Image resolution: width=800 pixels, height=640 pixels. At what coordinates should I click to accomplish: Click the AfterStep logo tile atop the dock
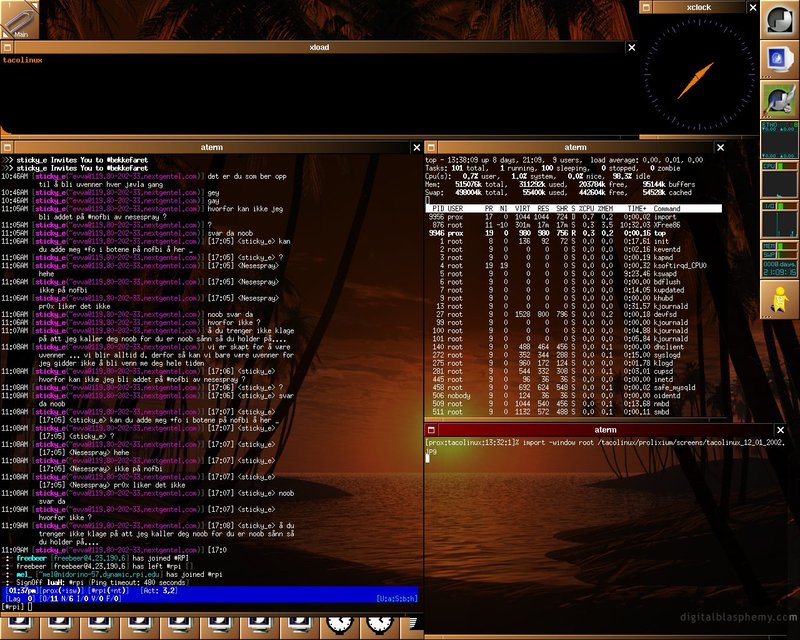tap(780, 19)
